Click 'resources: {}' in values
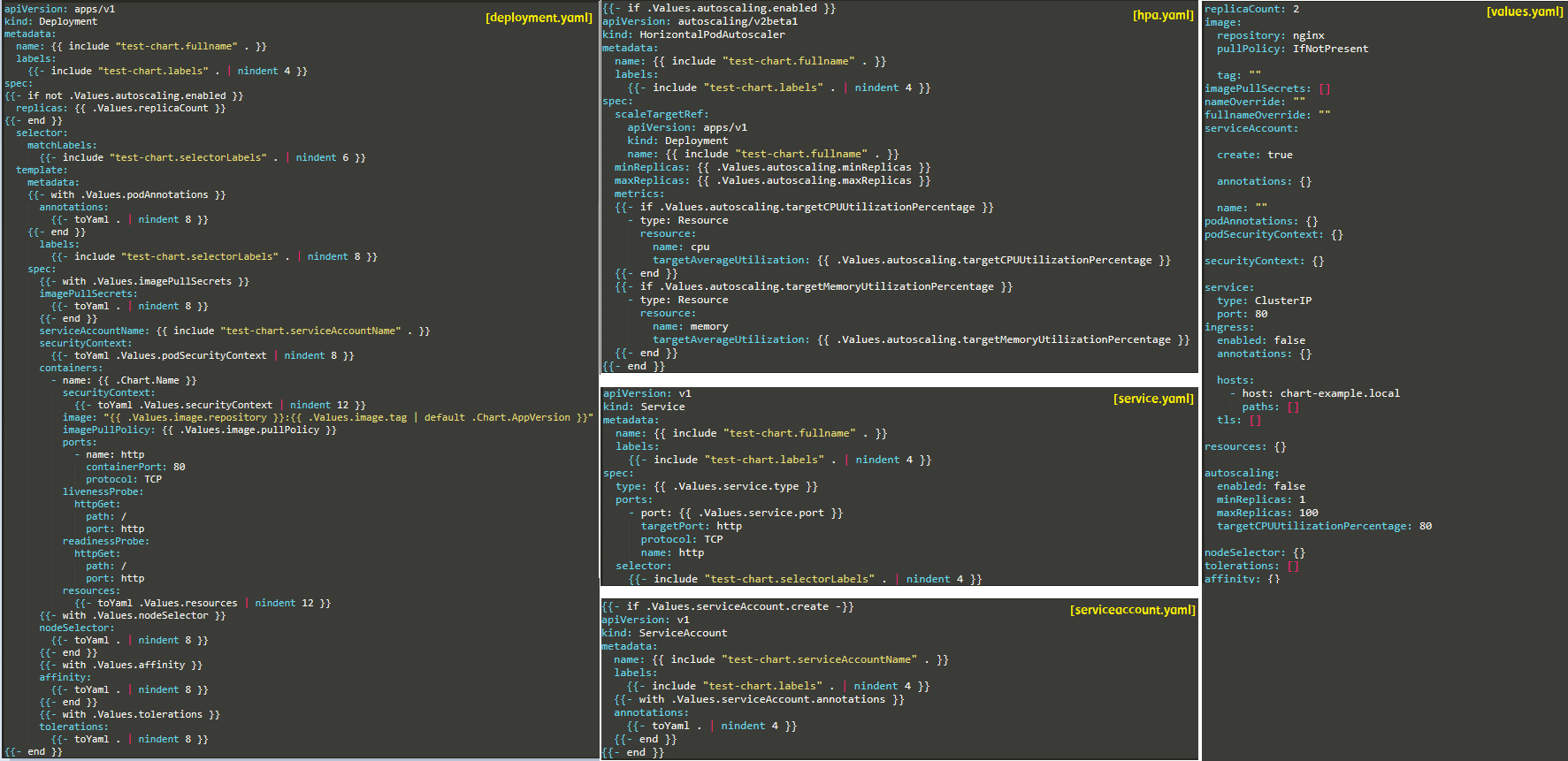The image size is (1568, 761). [1245, 446]
